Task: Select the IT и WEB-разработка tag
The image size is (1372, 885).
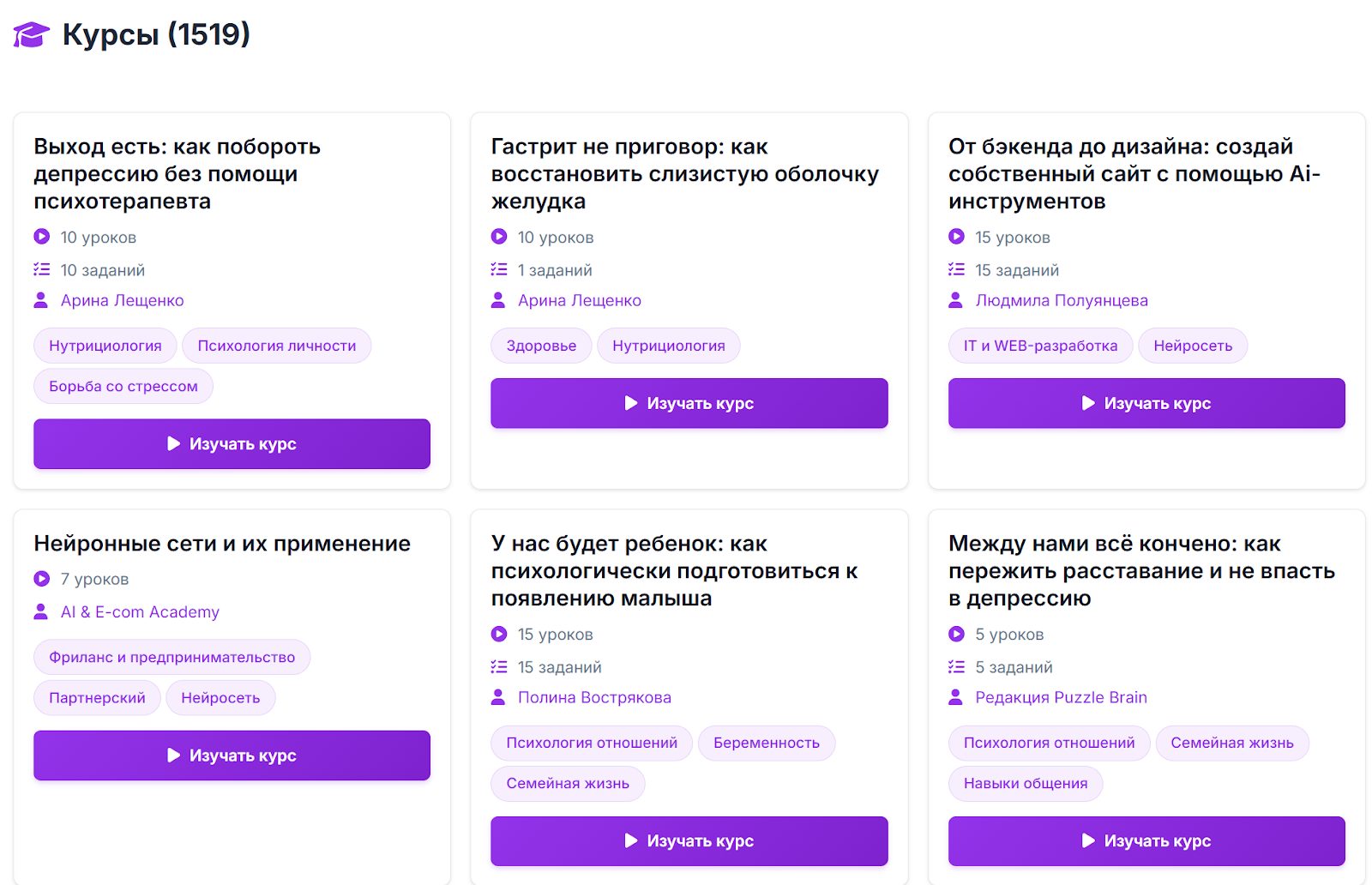Action: [1040, 346]
